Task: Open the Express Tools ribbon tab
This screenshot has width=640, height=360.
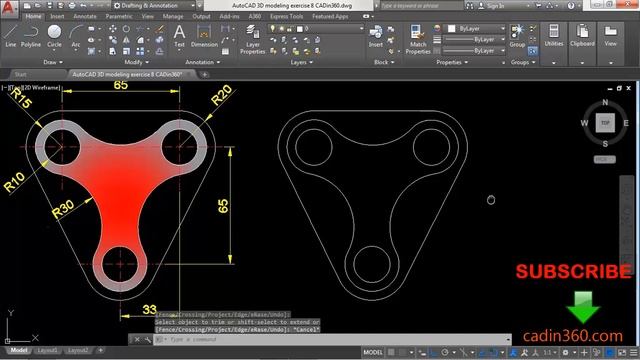Action: (x=287, y=16)
